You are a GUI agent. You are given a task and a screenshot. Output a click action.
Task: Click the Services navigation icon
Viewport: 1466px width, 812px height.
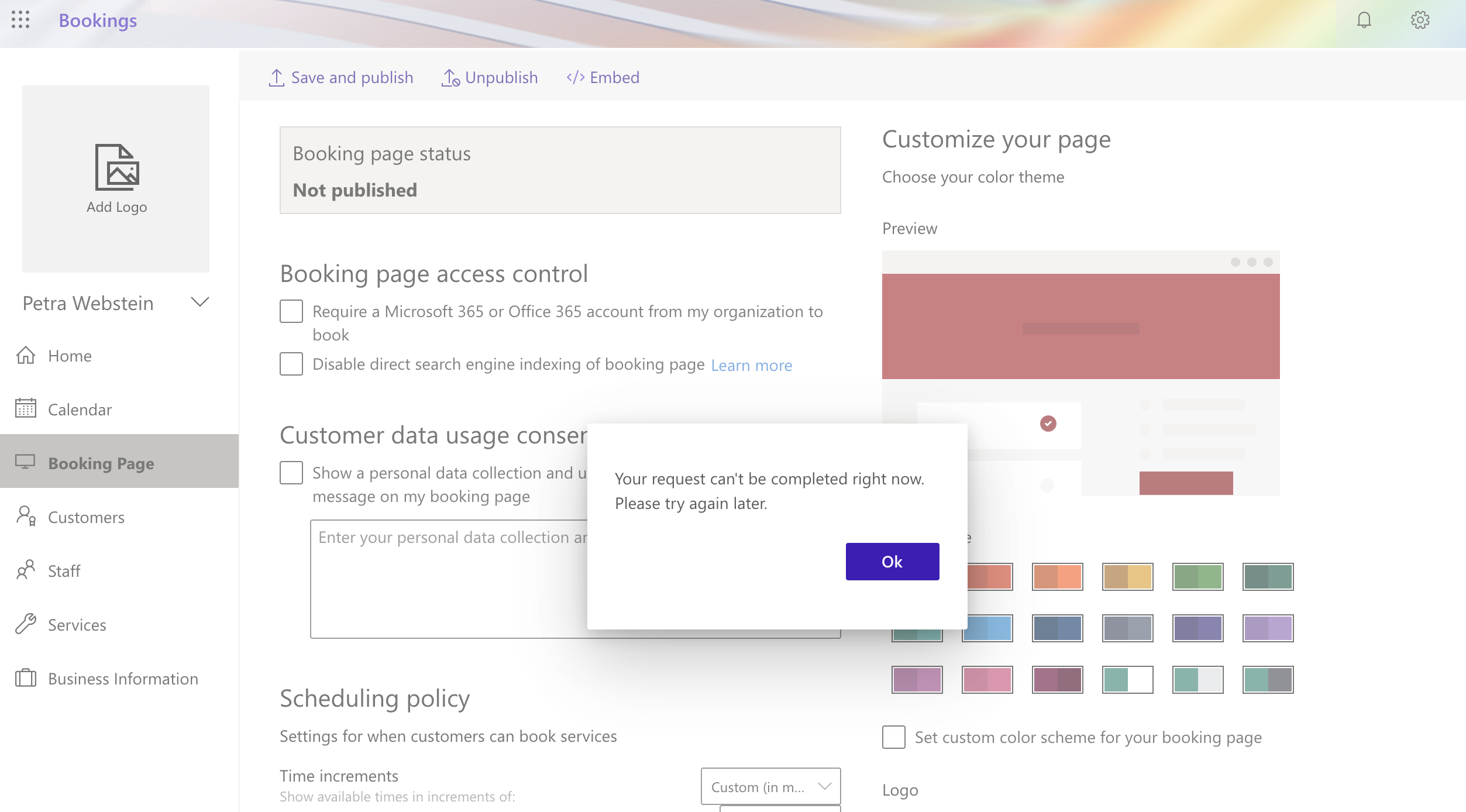click(27, 624)
